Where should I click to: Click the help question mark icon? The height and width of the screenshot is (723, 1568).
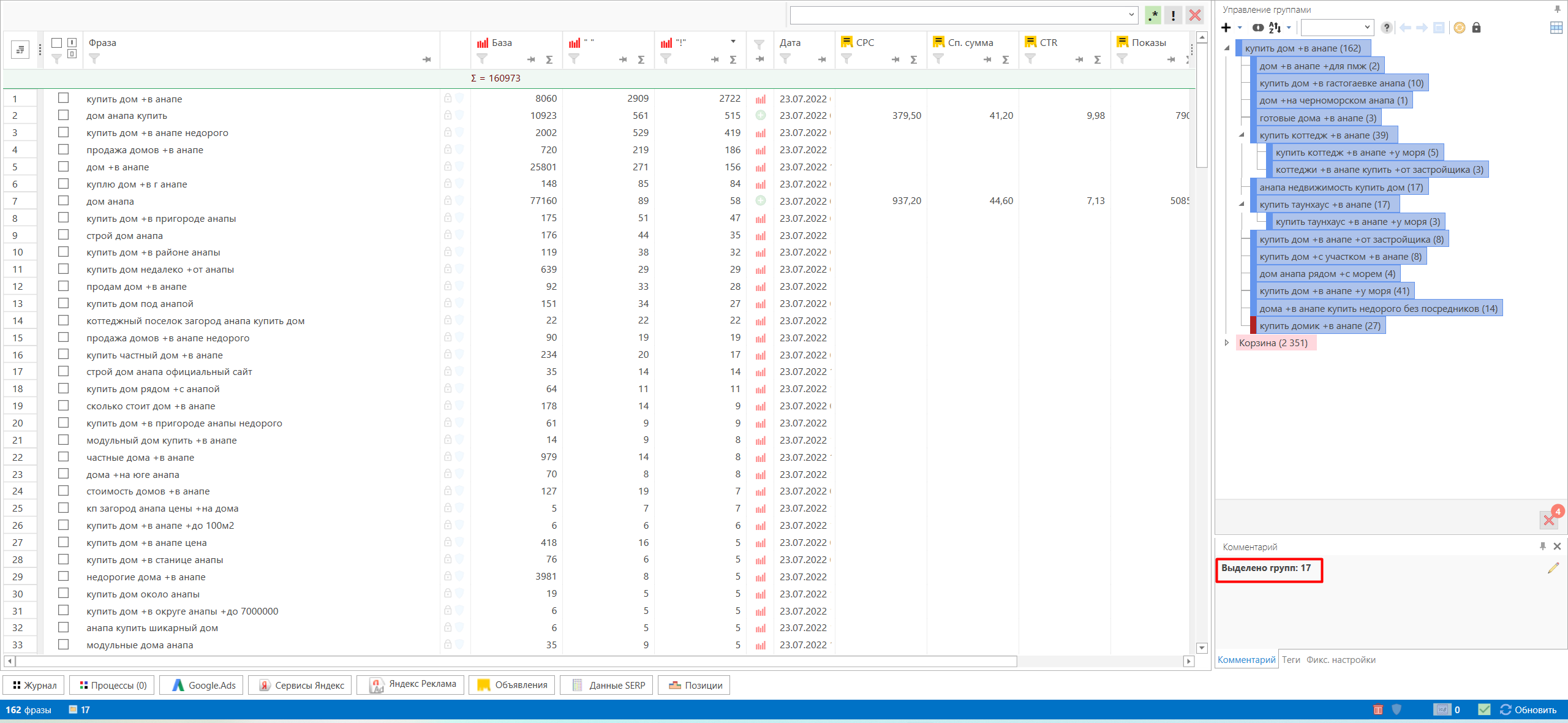[1387, 28]
